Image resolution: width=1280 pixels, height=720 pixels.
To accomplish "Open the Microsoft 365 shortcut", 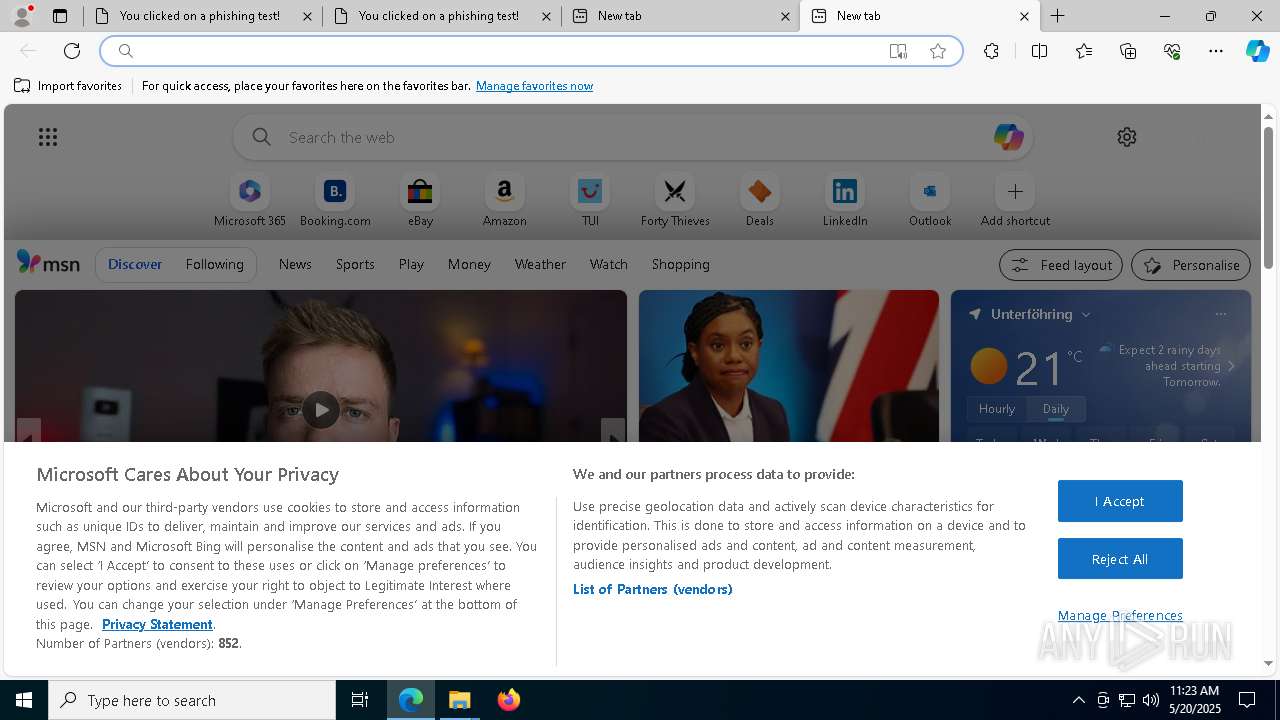I will coord(250,201).
